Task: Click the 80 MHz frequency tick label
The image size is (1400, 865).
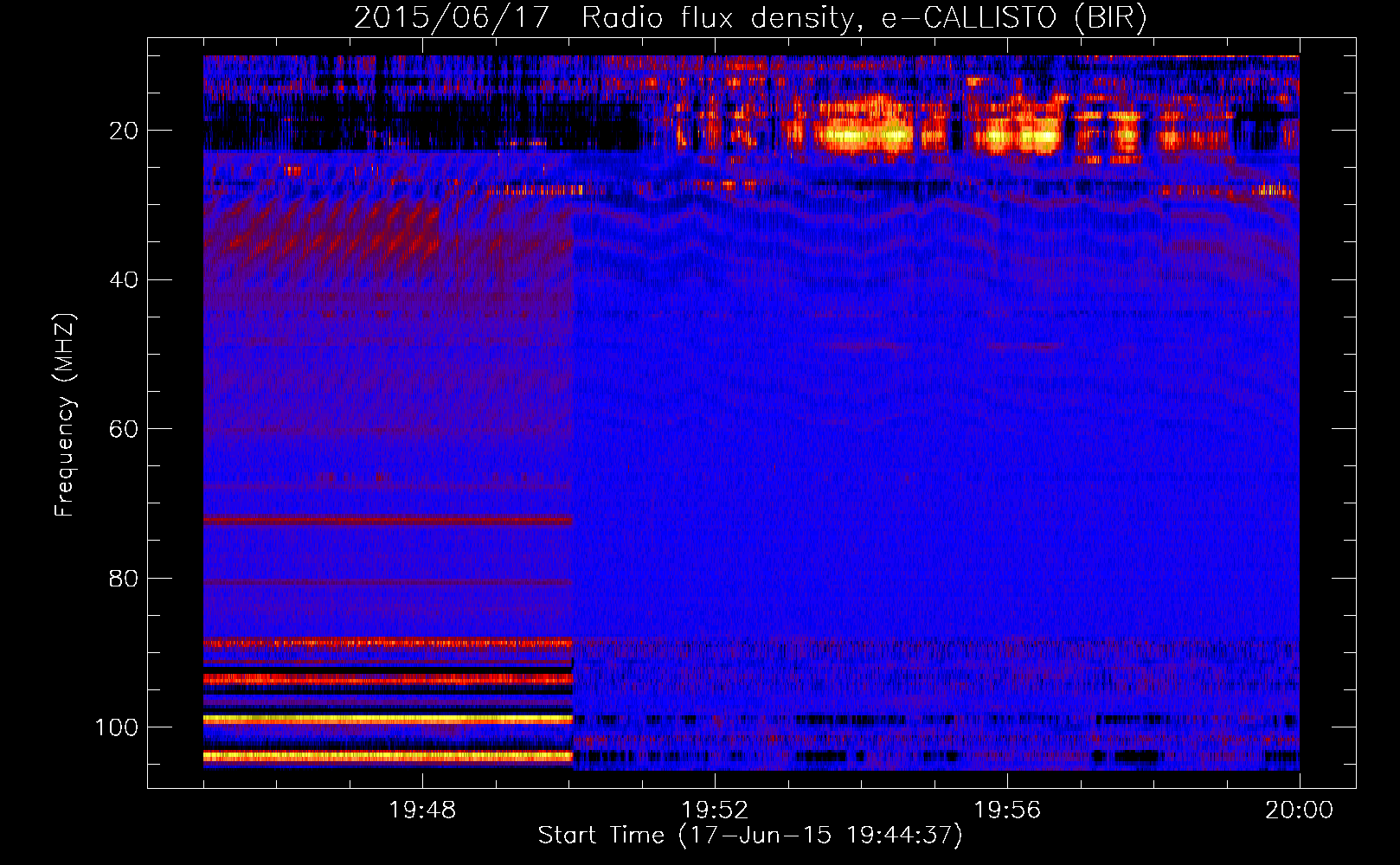Action: pyautogui.click(x=124, y=578)
